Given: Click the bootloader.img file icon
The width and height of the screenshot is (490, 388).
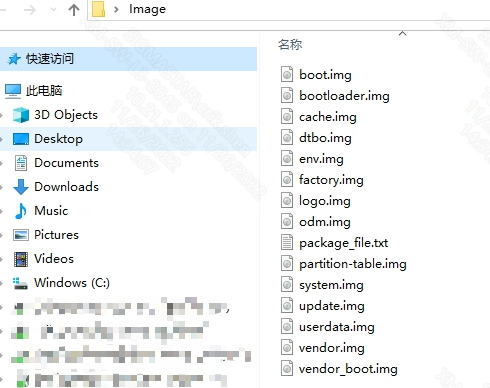Looking at the screenshot, I should [x=287, y=95].
